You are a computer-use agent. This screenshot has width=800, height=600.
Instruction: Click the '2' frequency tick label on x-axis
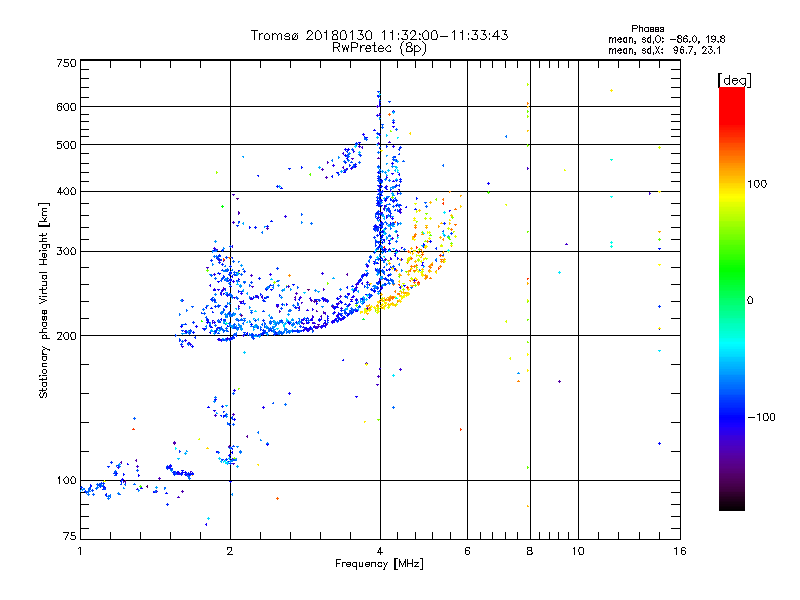(230, 551)
